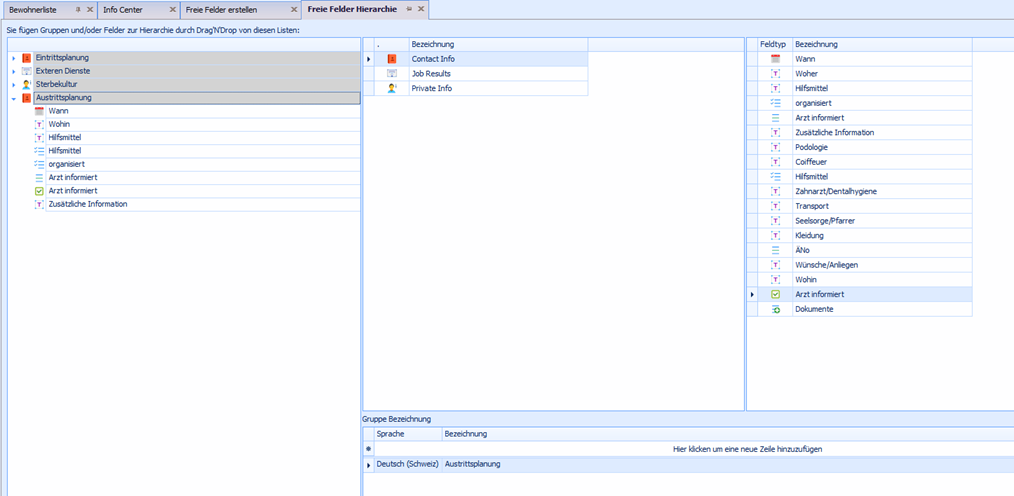1014x496 pixels.
Task: Click the list icon beside ÄNo
Action: point(775,250)
